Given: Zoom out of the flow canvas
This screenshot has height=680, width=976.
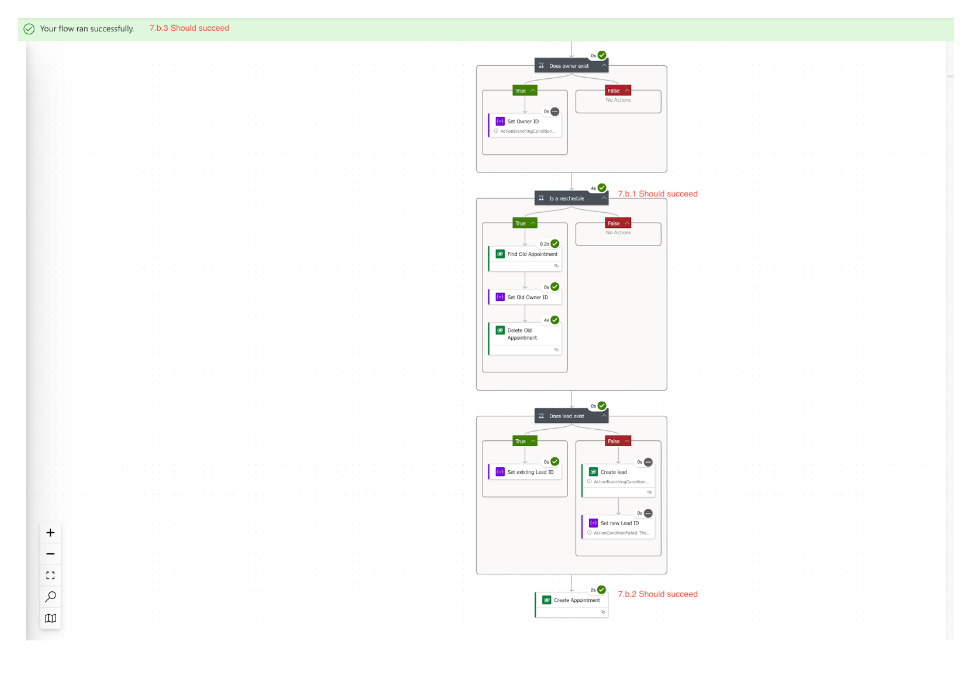Looking at the screenshot, I should [x=50, y=554].
